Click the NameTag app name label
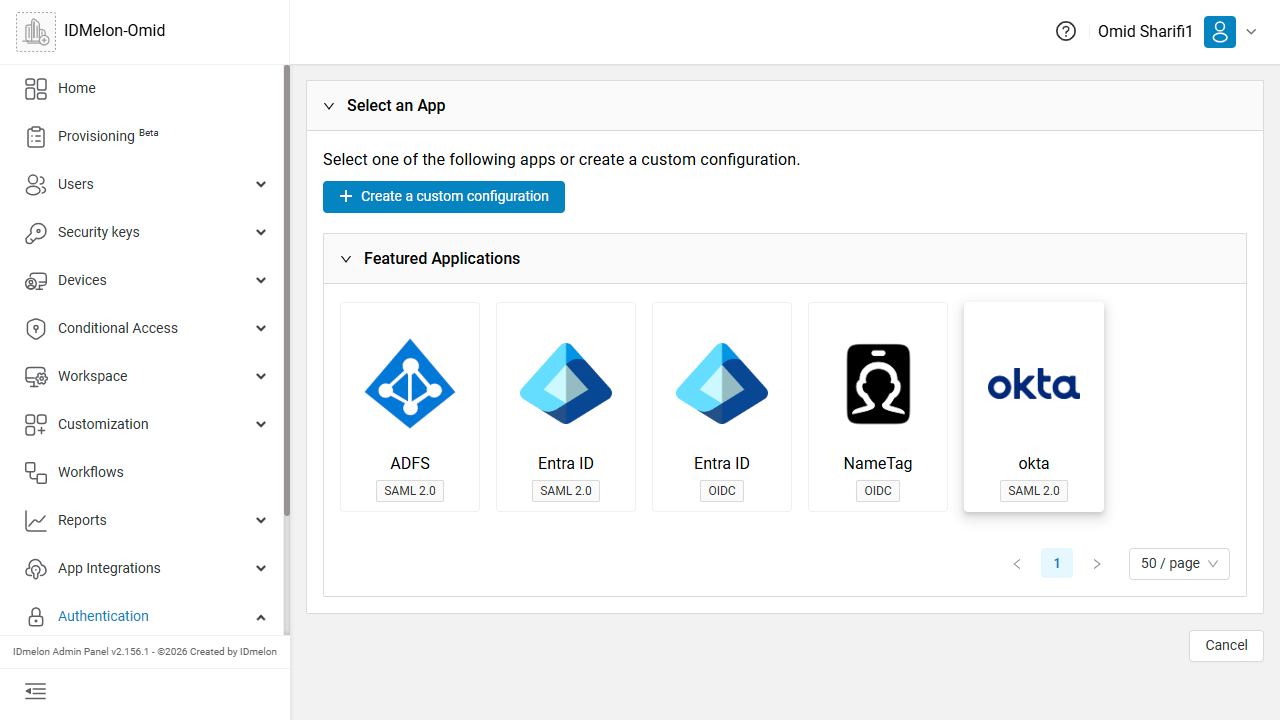This screenshot has width=1280, height=720. [x=878, y=464]
